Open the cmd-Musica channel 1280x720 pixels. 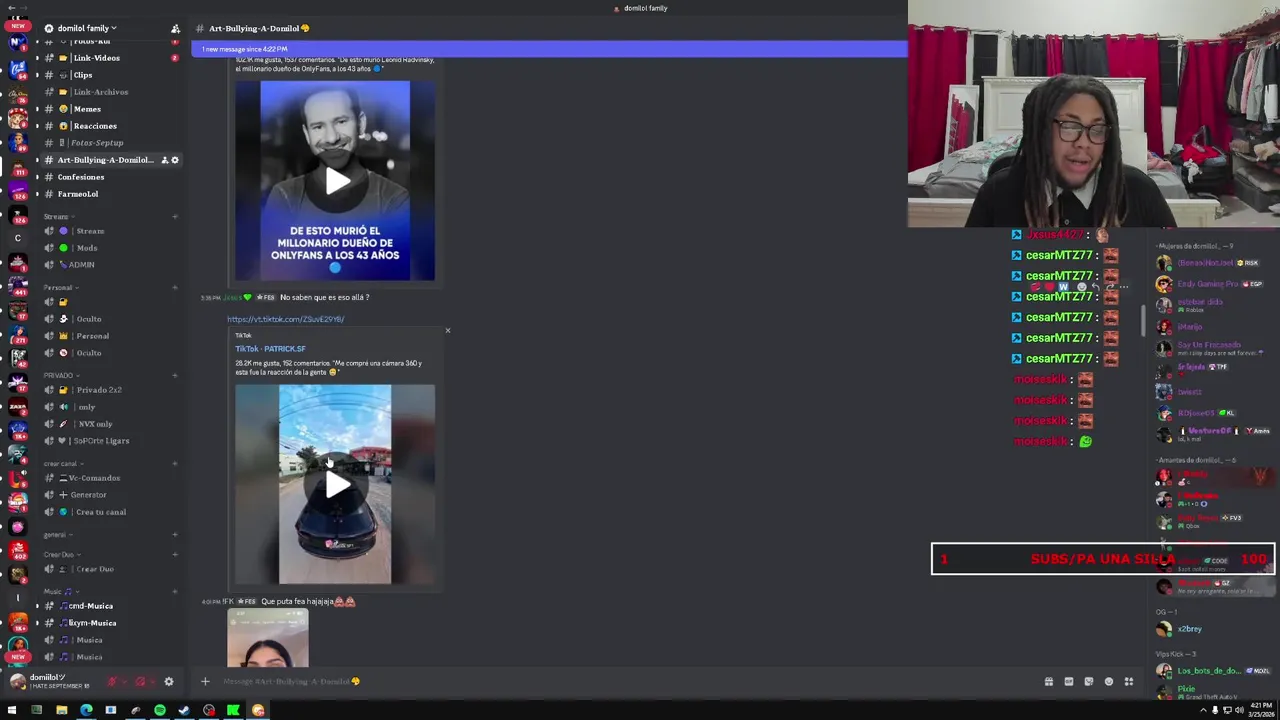click(110, 606)
